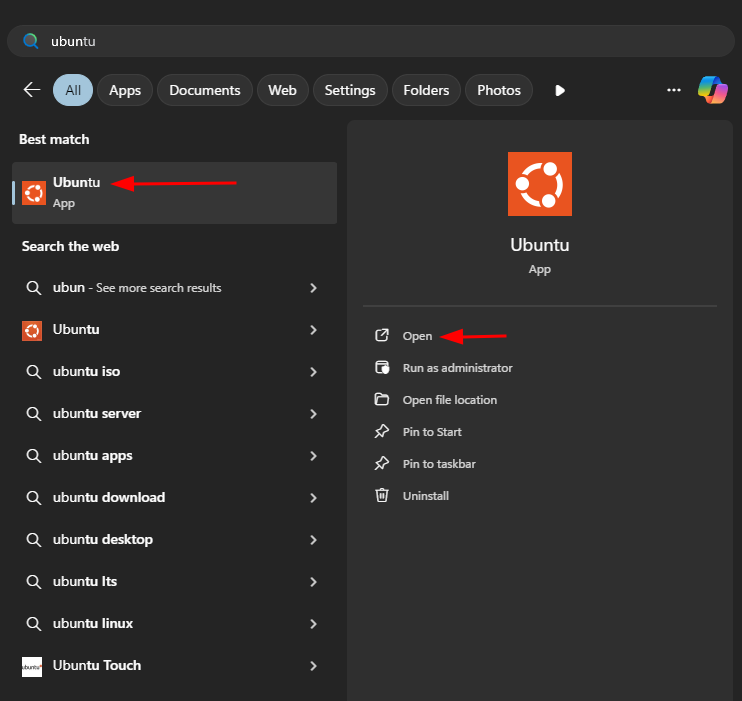Click the Ubuntu Touch logo icon
Screen dimensions: 742x701
coord(32,666)
